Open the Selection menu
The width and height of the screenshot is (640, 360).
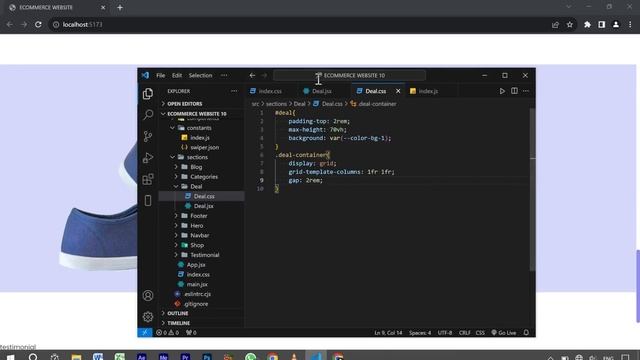[x=200, y=75]
